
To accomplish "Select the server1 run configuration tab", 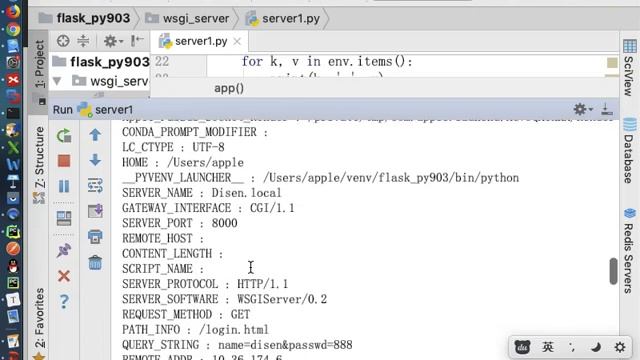I will click(105, 109).
